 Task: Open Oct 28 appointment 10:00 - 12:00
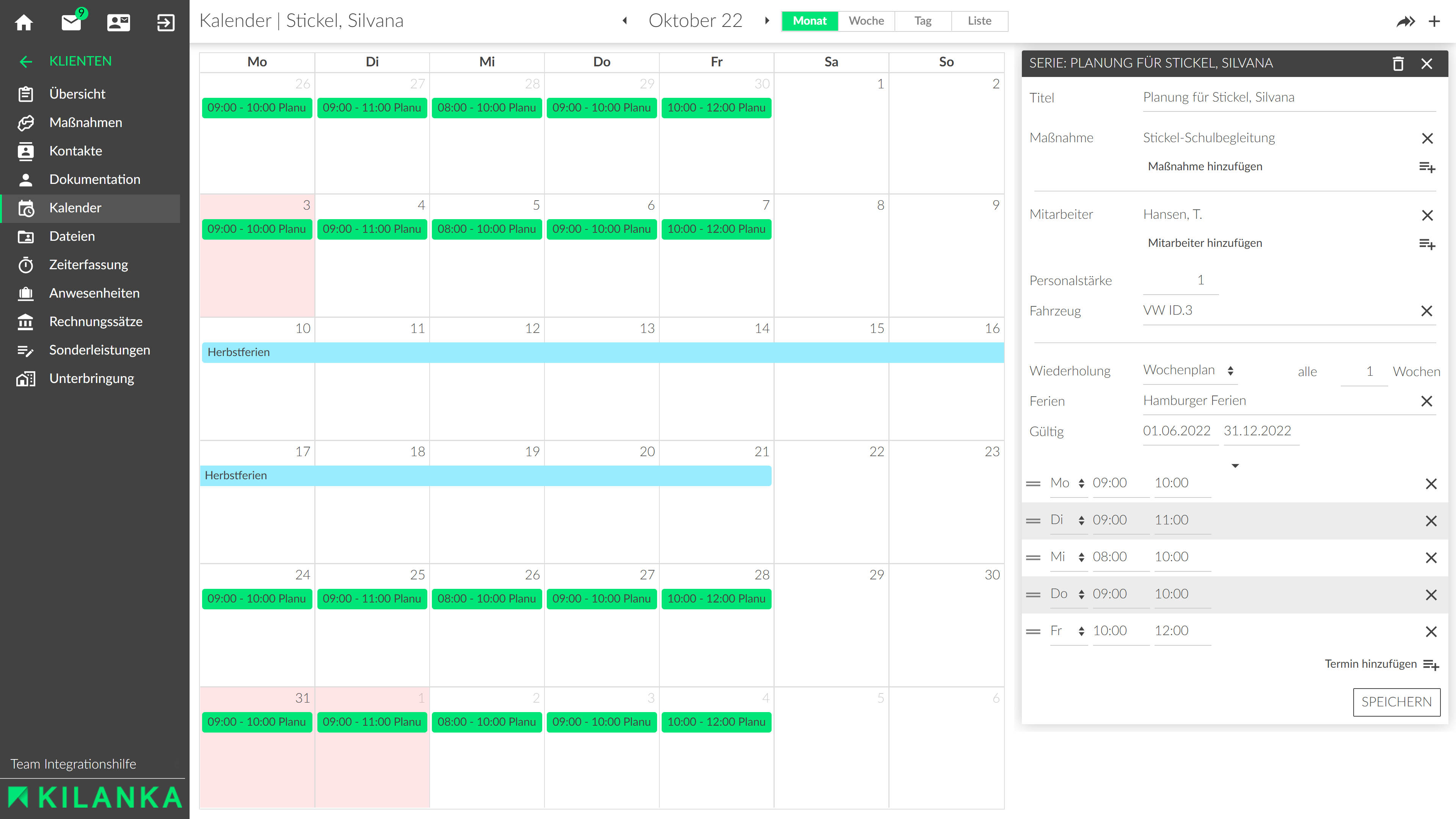pos(716,599)
